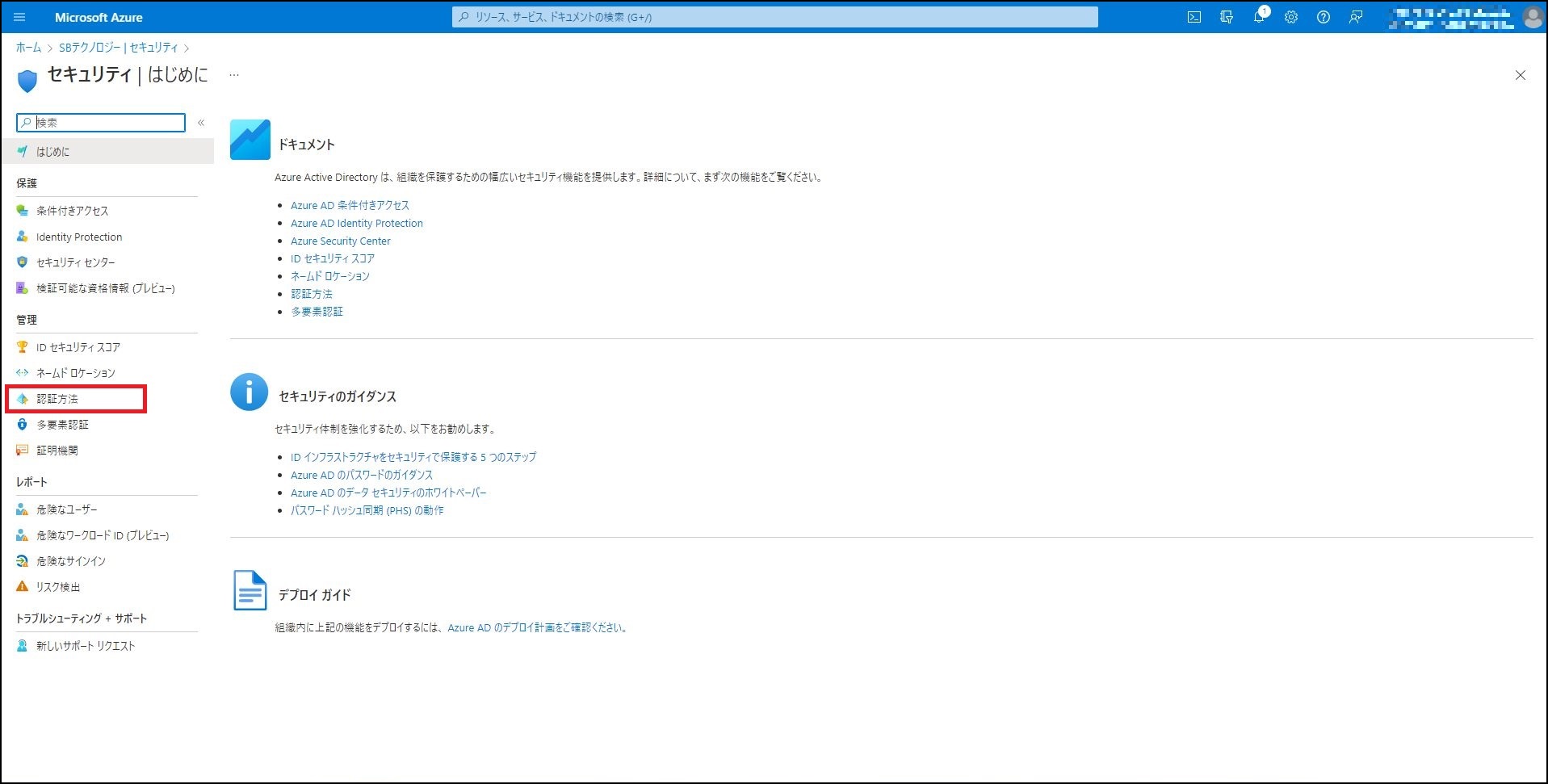1548x784 pixels.
Task: Open リスク検出 report in sidebar
Action: [x=58, y=587]
